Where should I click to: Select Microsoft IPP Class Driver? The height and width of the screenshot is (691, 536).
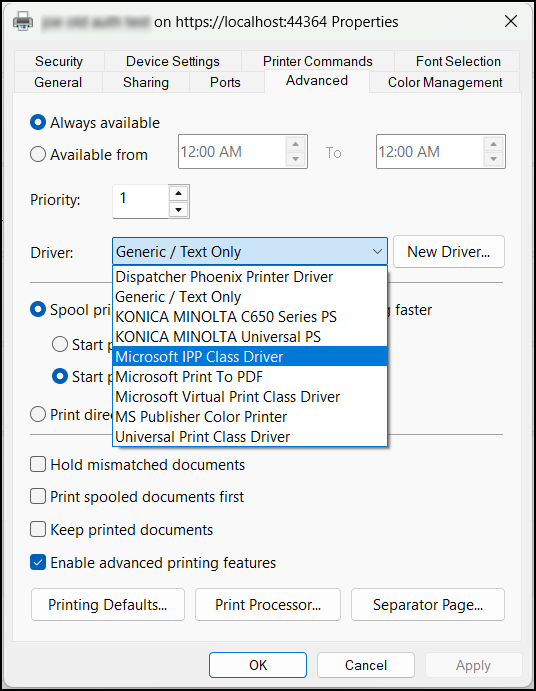250,356
